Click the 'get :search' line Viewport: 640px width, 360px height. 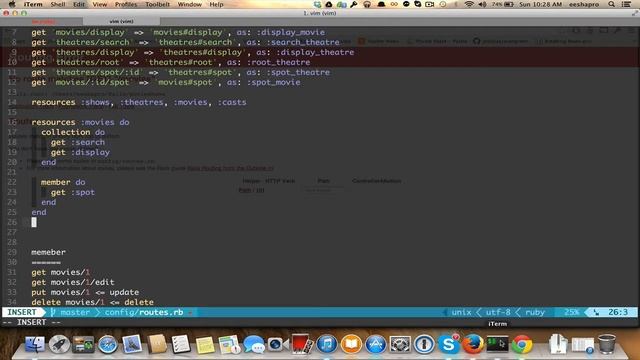click(x=78, y=142)
